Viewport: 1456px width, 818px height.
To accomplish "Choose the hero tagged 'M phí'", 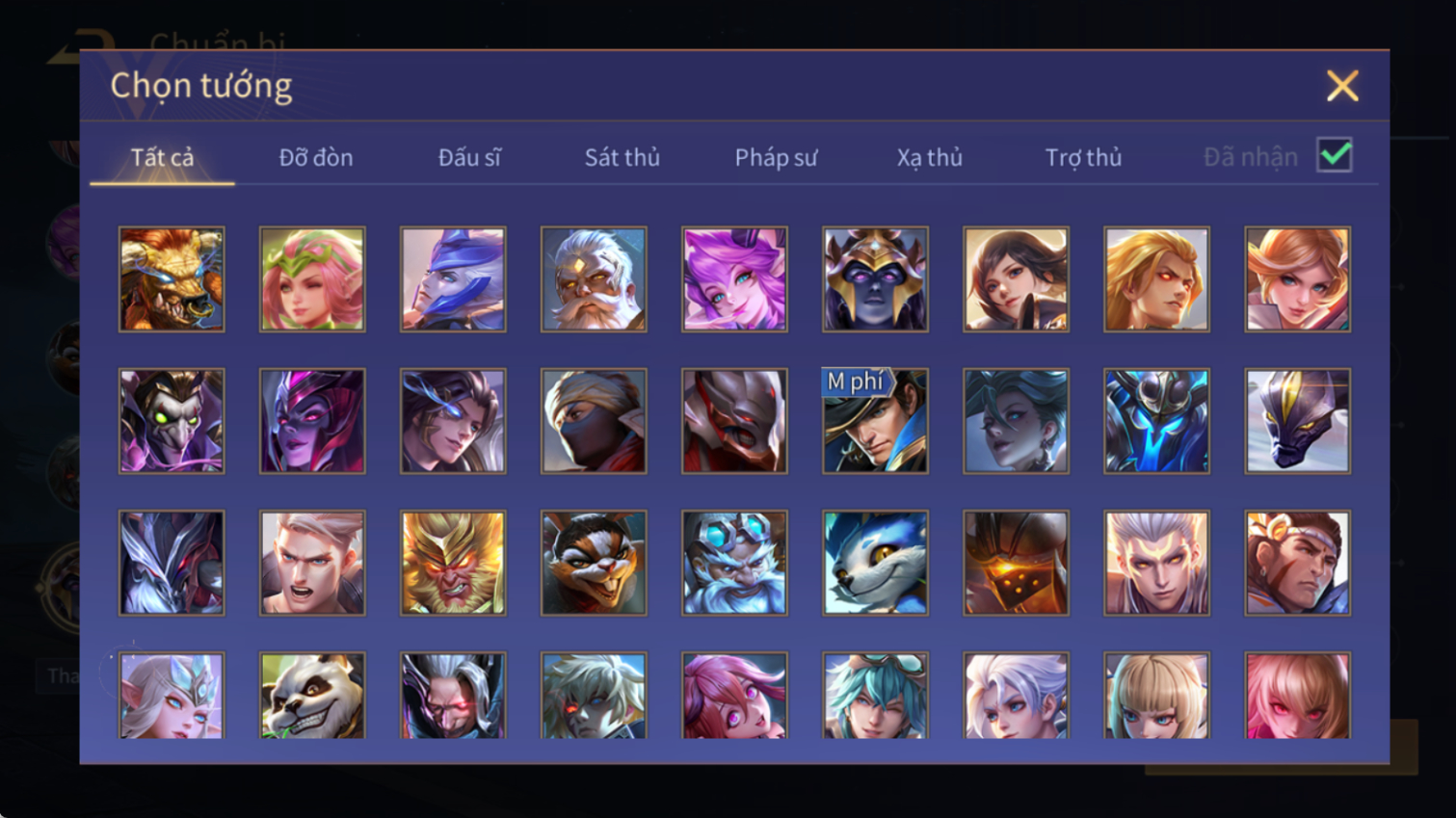I will click(x=875, y=421).
